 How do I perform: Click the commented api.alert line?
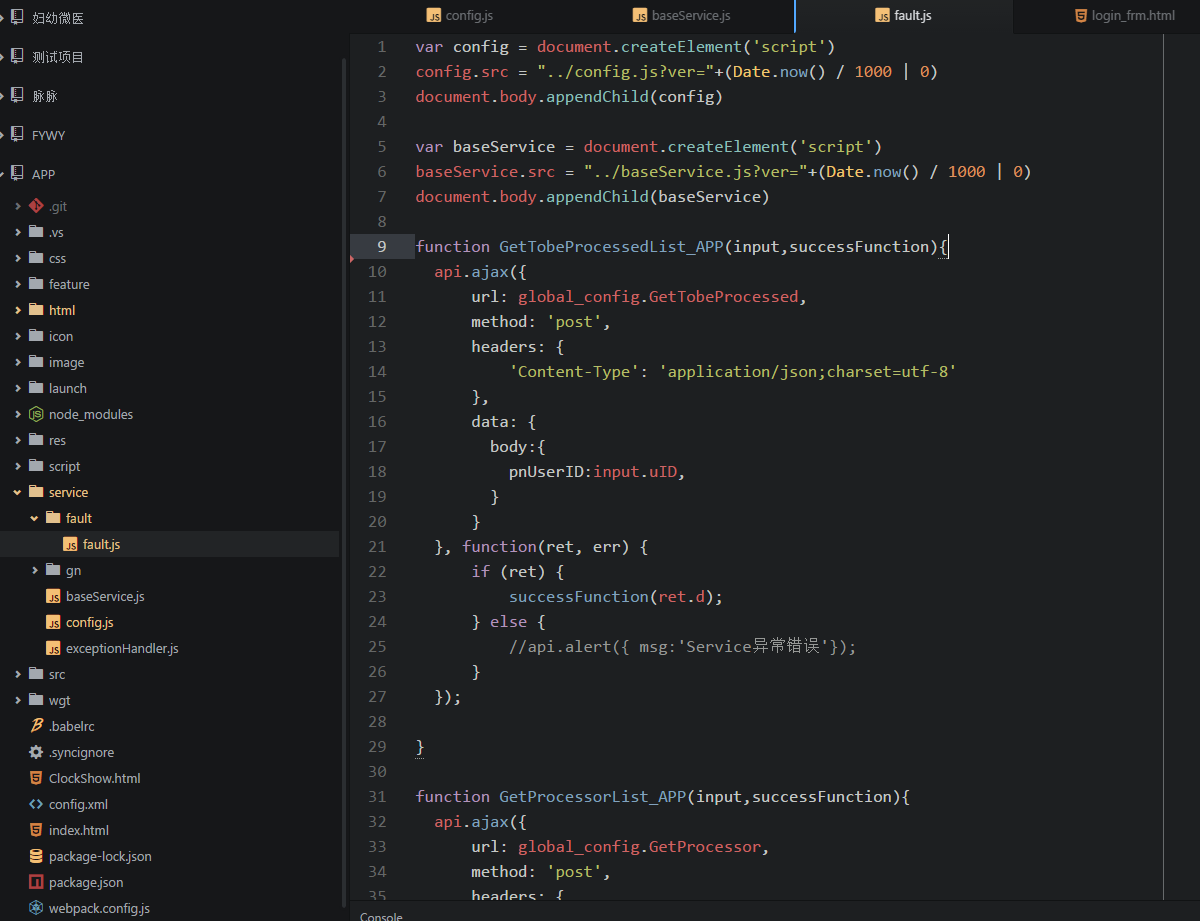coord(683,647)
